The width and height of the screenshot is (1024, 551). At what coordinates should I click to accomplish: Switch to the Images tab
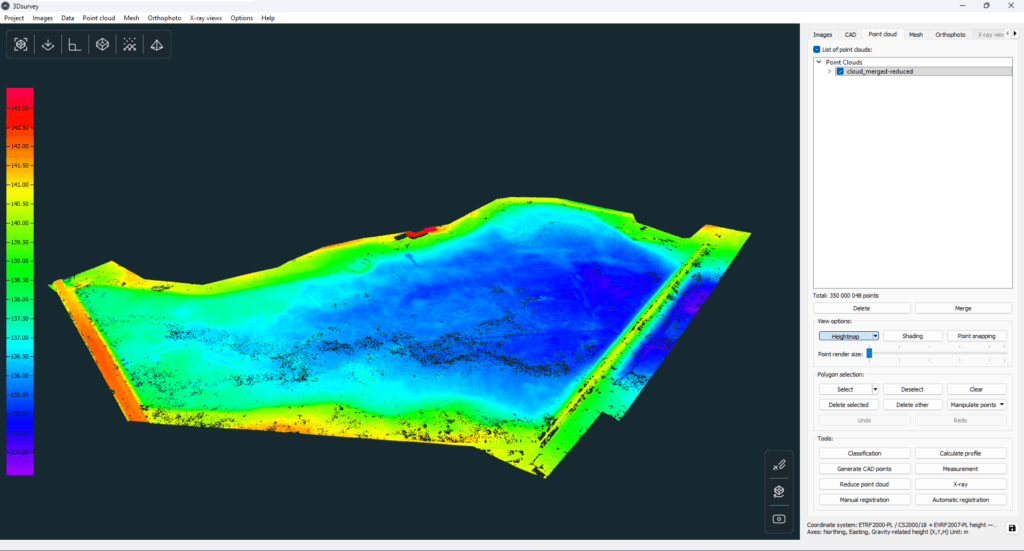[822, 35]
